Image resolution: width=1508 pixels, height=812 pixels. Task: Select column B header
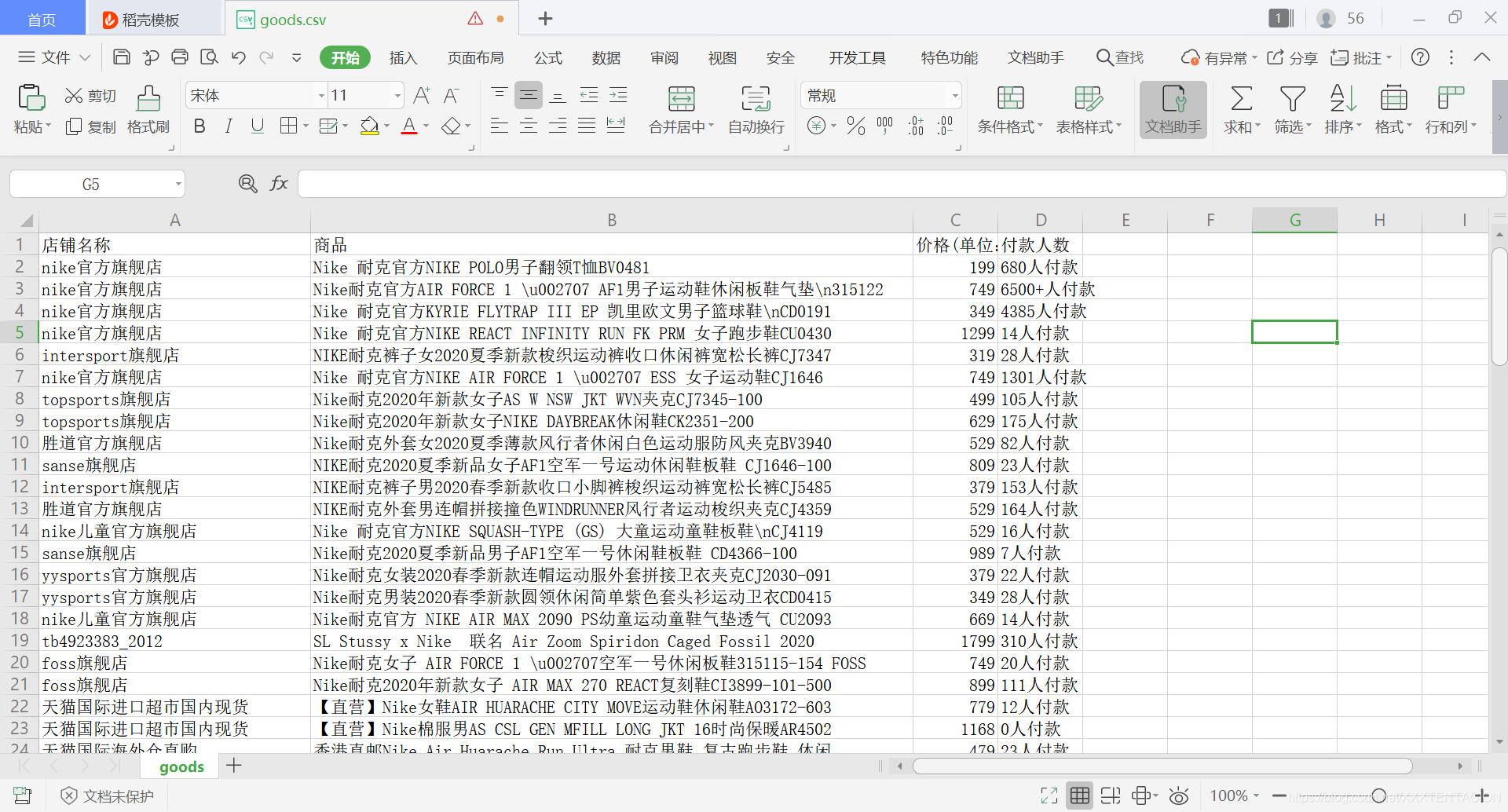pos(611,220)
